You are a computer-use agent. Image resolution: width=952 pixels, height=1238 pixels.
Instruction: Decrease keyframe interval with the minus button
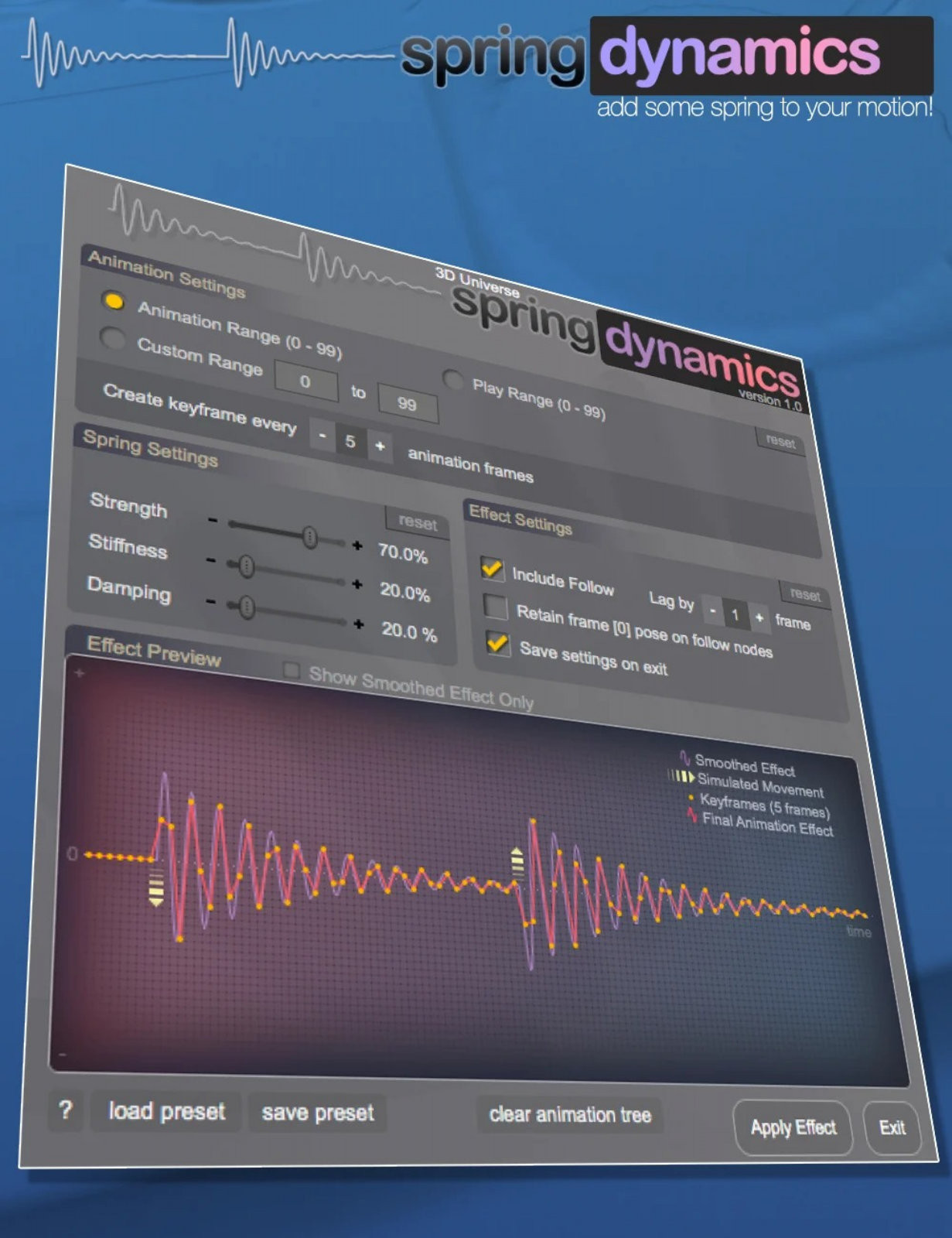coord(322,436)
